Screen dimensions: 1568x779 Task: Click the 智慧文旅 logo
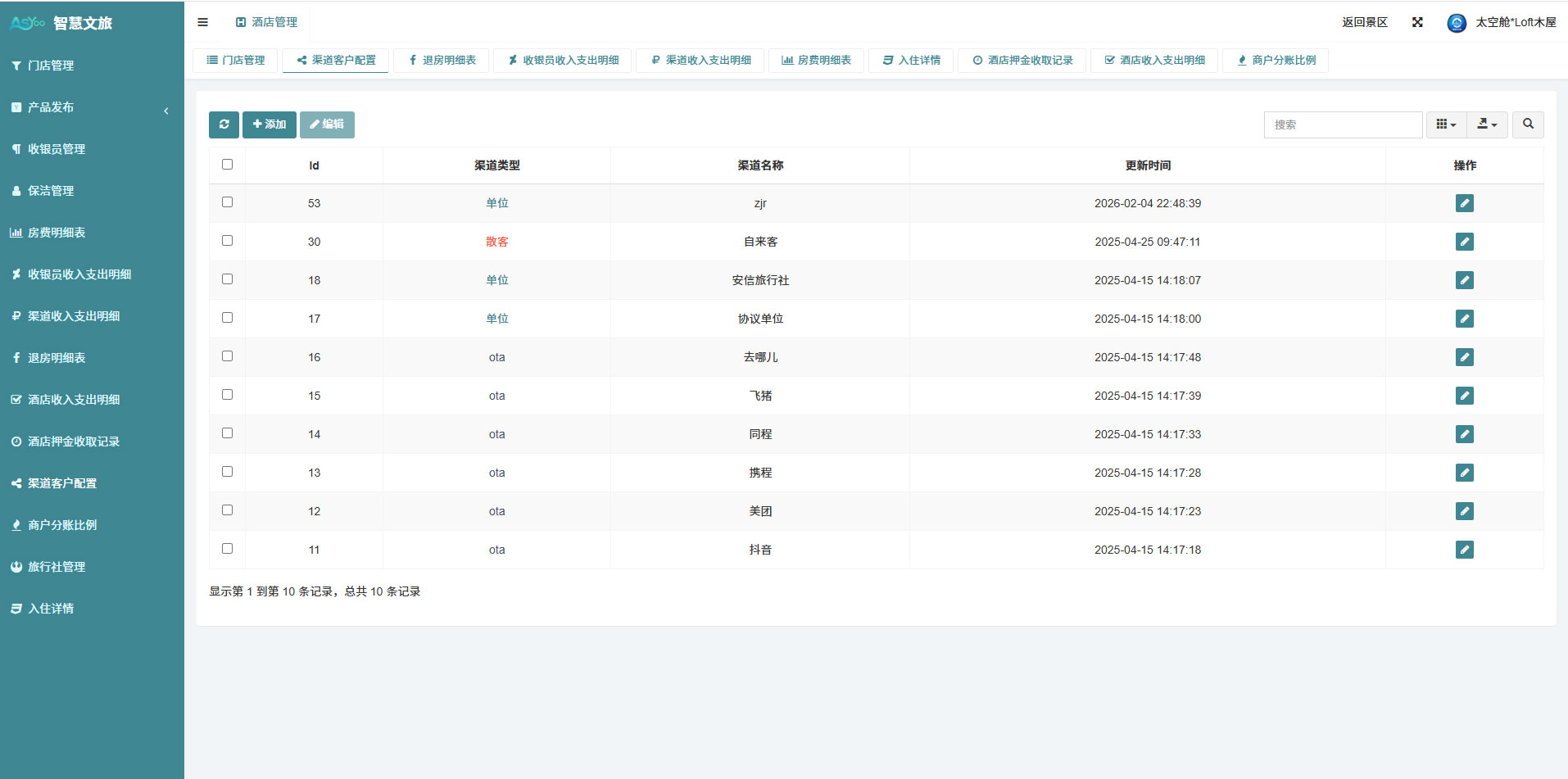point(61,23)
